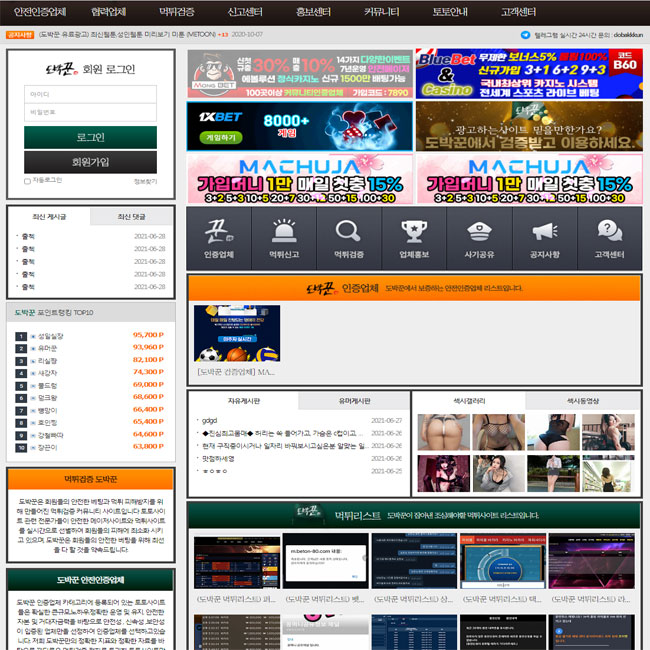
Task: Open 신고센터 menu
Action: coord(245,12)
